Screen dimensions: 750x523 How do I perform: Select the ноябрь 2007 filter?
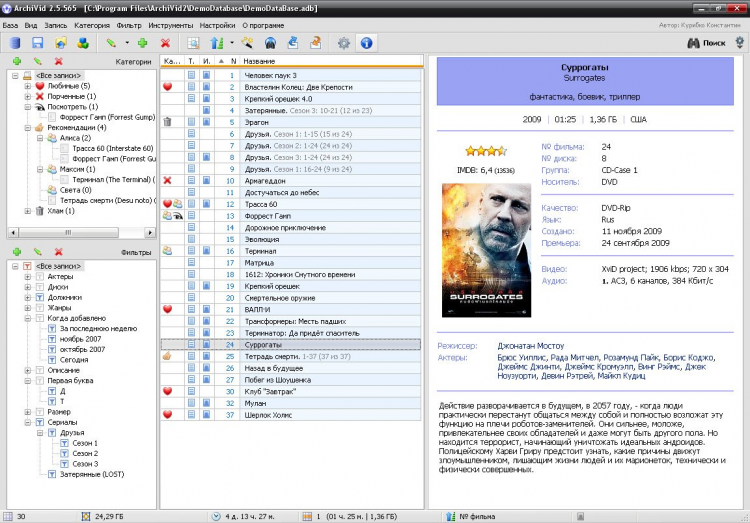coord(81,338)
